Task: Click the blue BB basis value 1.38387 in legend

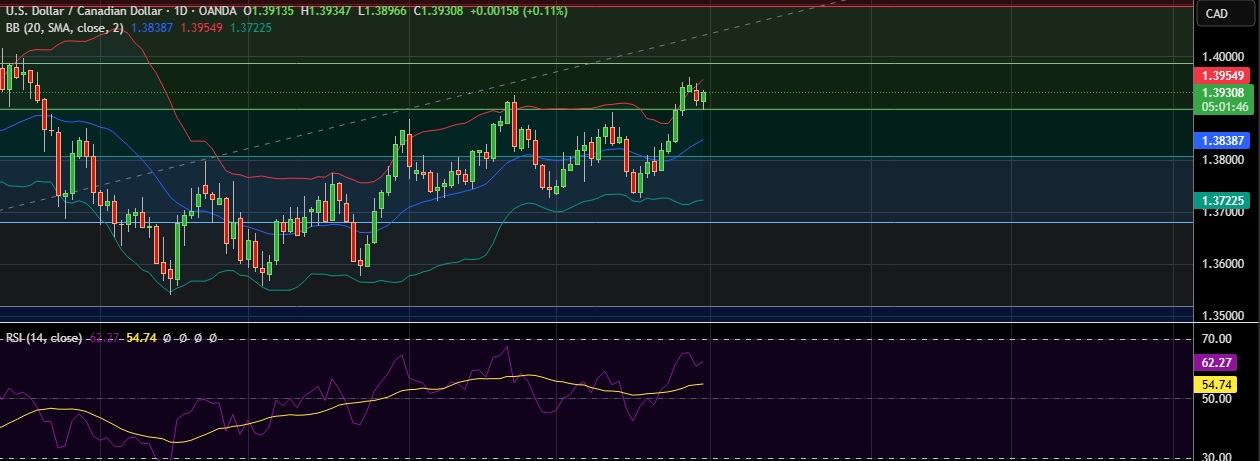Action: [152, 27]
